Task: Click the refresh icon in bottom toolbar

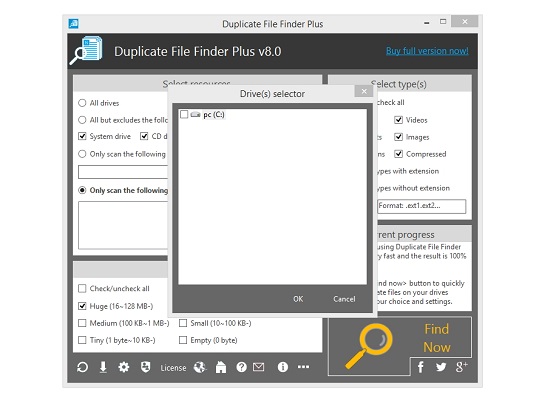Action: point(82,367)
